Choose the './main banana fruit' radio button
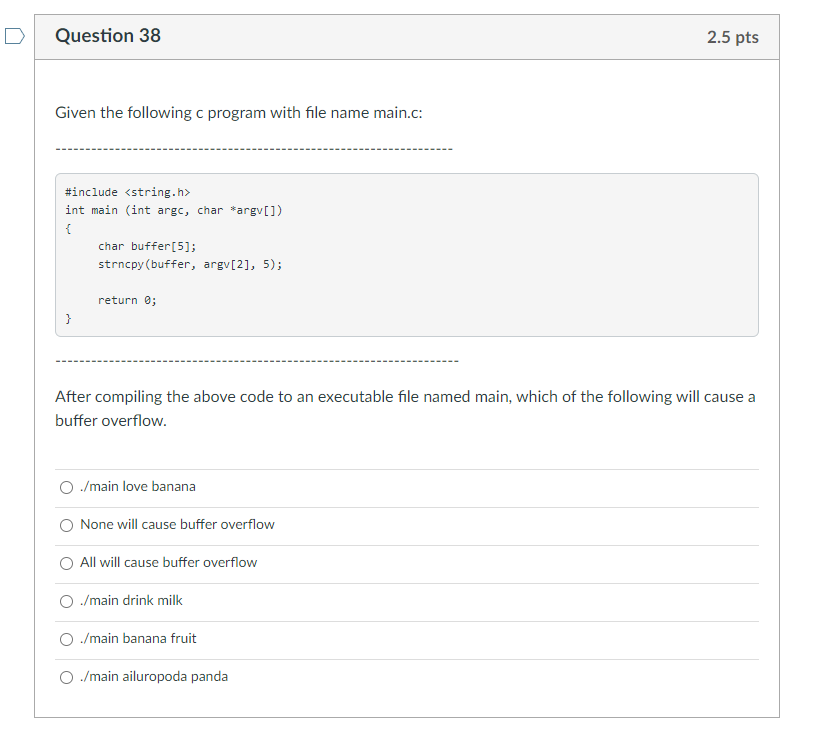 pyautogui.click(x=66, y=639)
